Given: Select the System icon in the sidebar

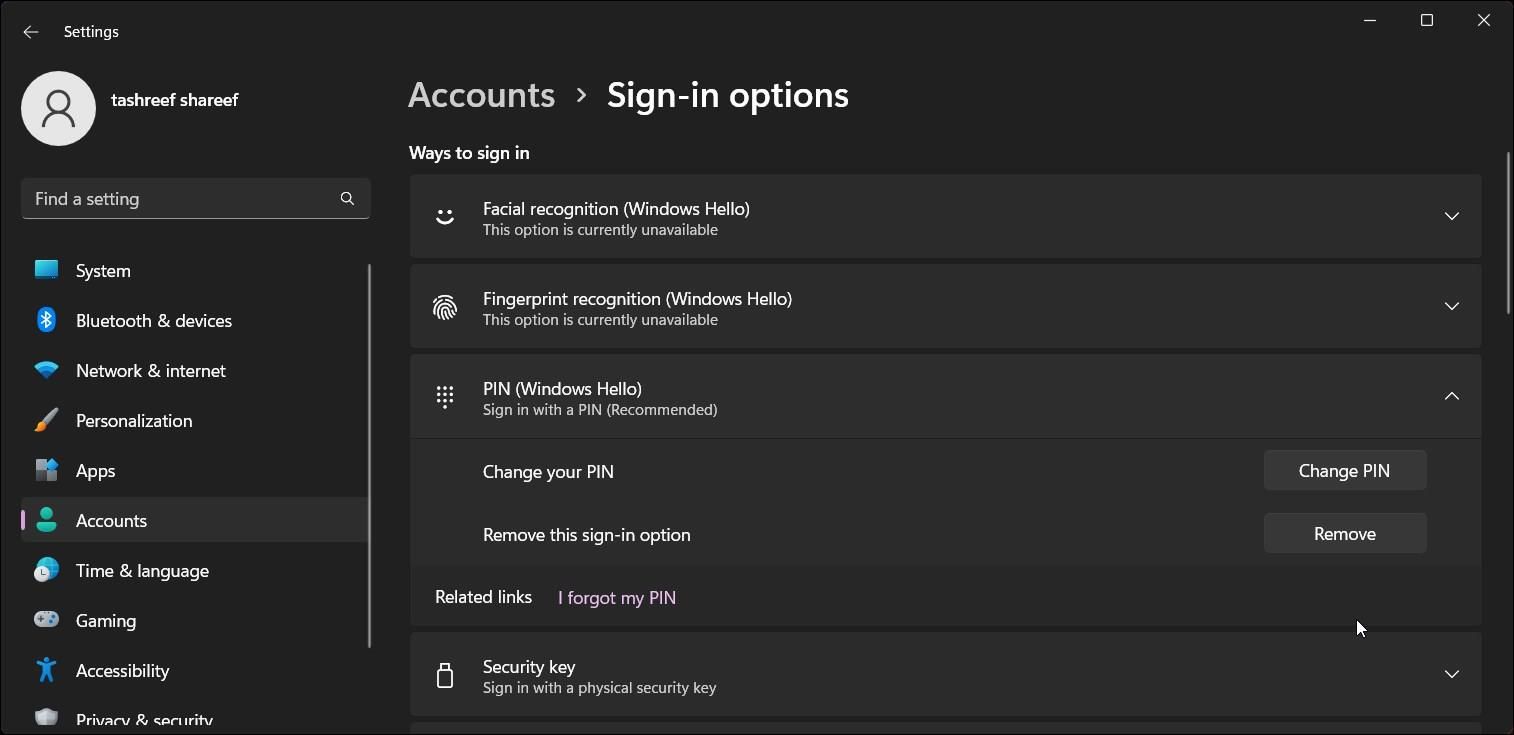Looking at the screenshot, I should tap(46, 270).
